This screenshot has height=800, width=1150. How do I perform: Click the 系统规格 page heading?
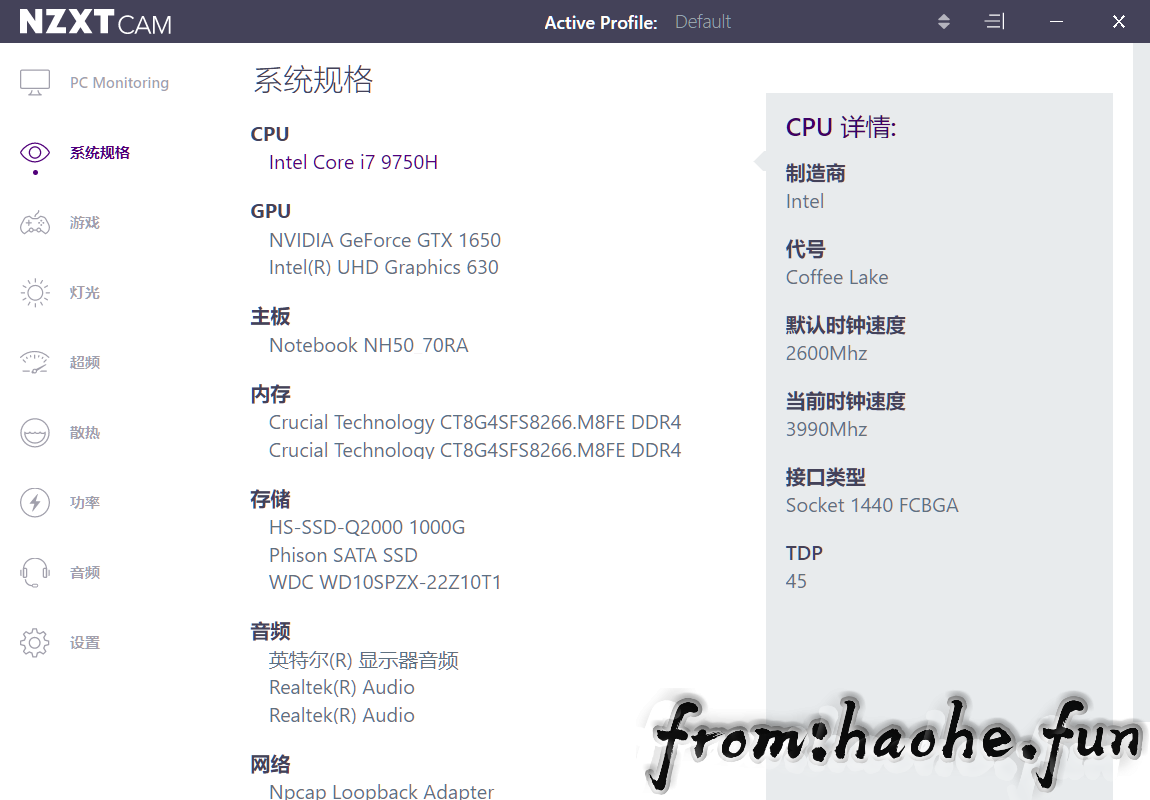313,80
